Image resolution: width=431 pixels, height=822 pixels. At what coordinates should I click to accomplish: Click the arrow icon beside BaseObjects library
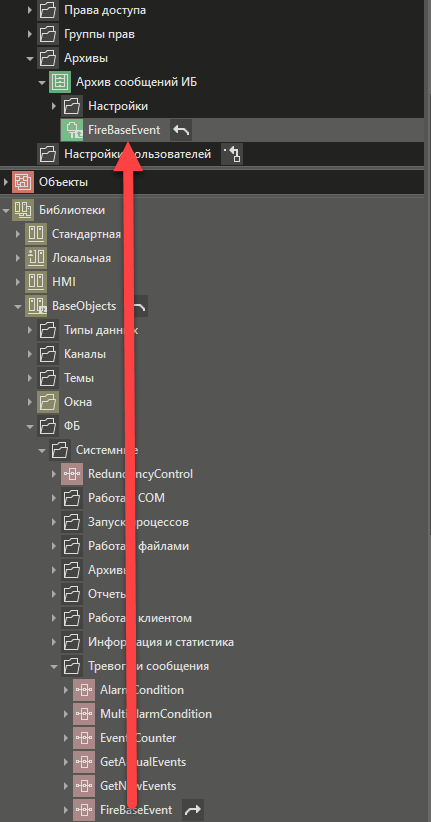click(x=138, y=306)
